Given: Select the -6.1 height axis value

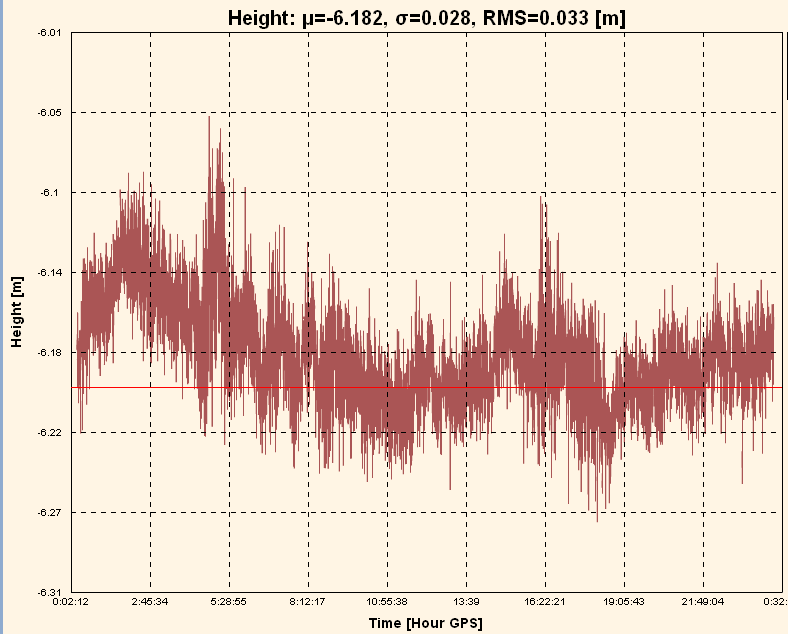Looking at the screenshot, I should click(x=52, y=193).
